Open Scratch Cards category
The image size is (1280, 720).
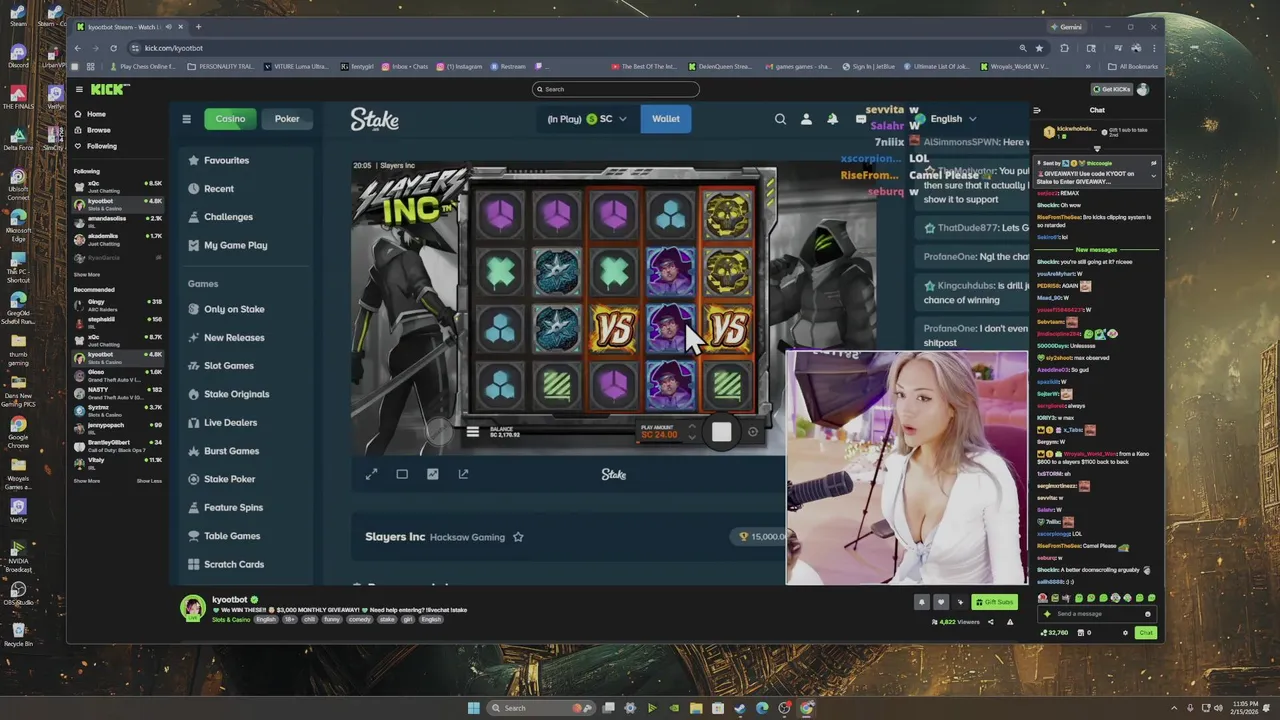226,564
